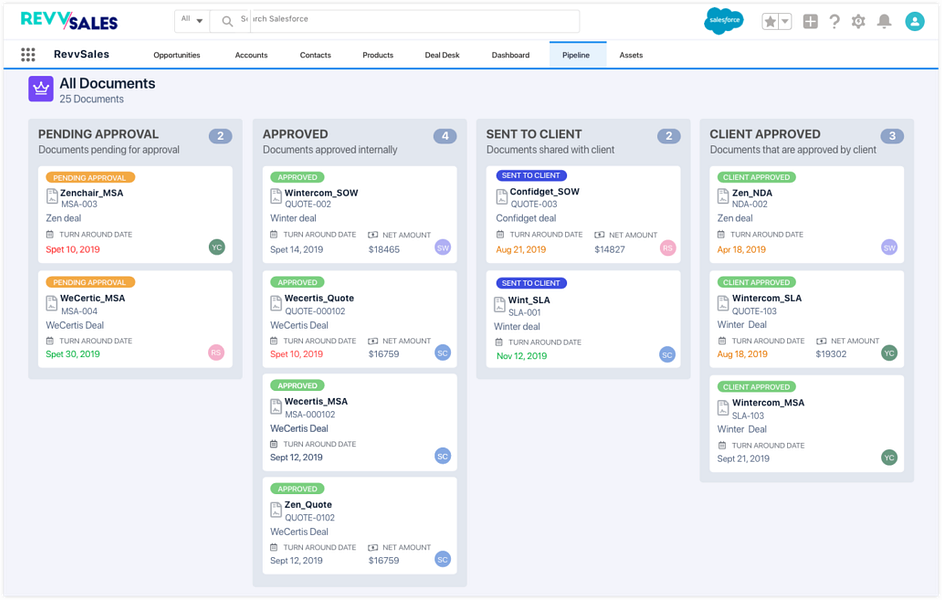Open favorites star icon
Image resolution: width=942 pixels, height=600 pixels.
(x=770, y=22)
